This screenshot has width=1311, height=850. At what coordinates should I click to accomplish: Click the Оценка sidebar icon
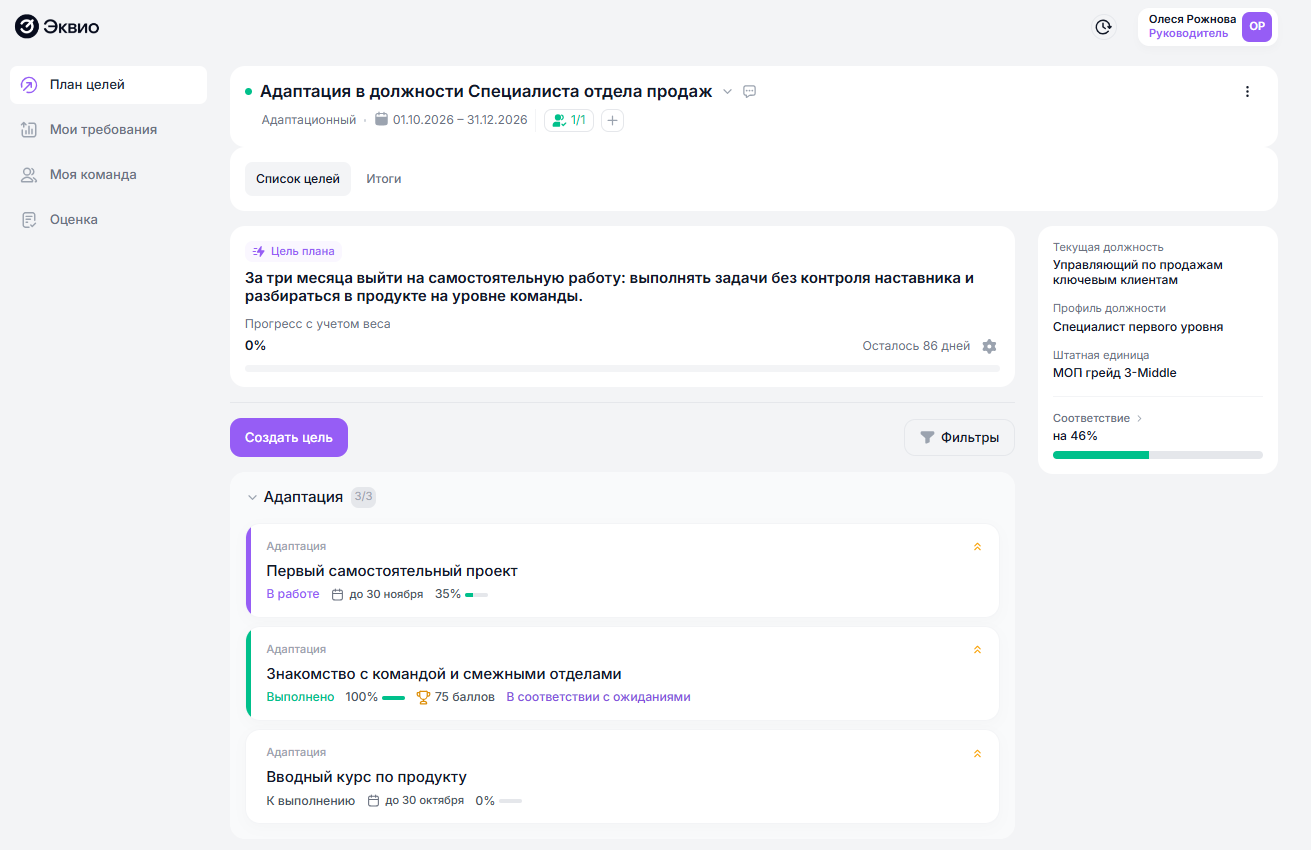click(x=29, y=220)
